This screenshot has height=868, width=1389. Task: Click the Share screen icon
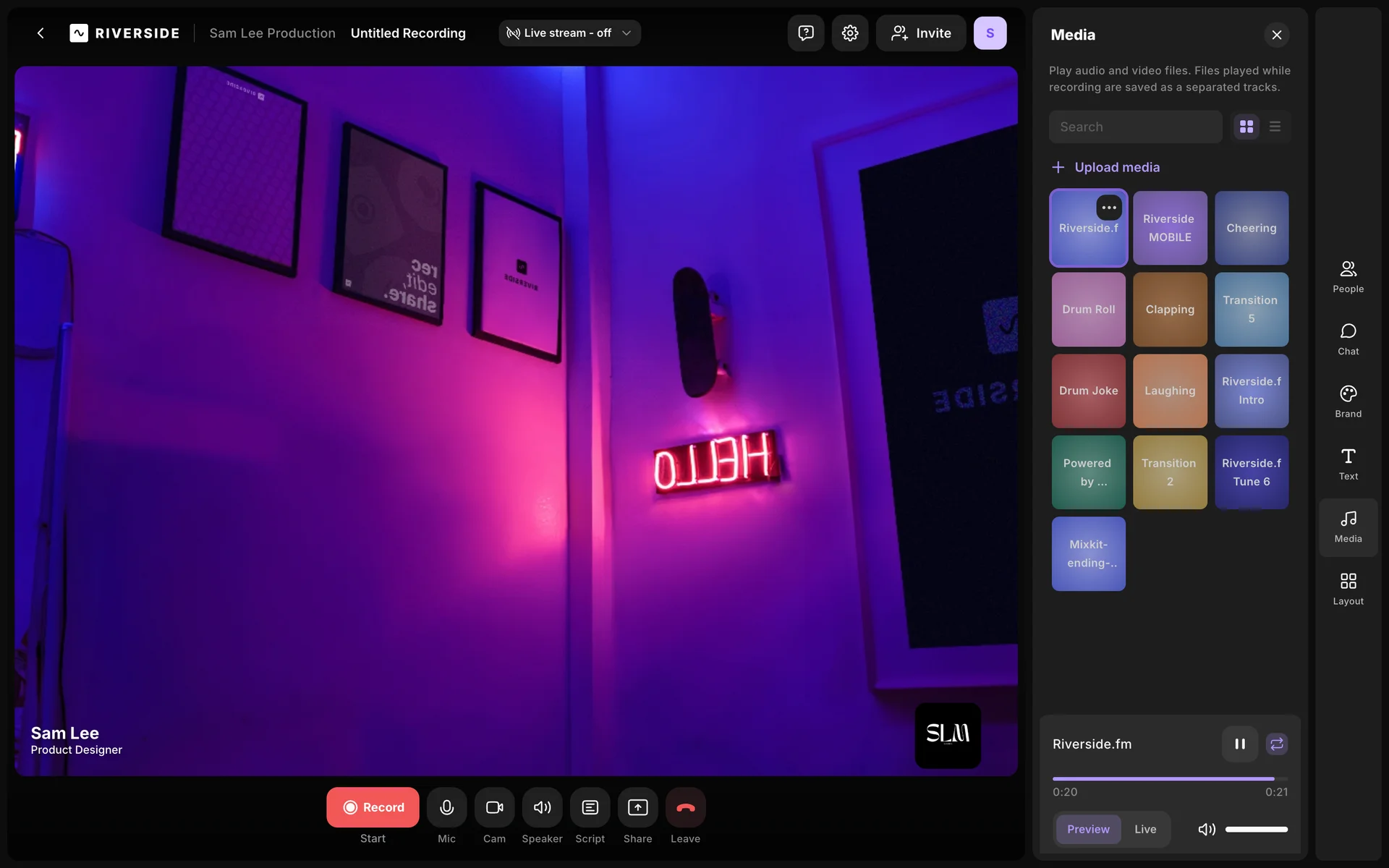click(637, 807)
